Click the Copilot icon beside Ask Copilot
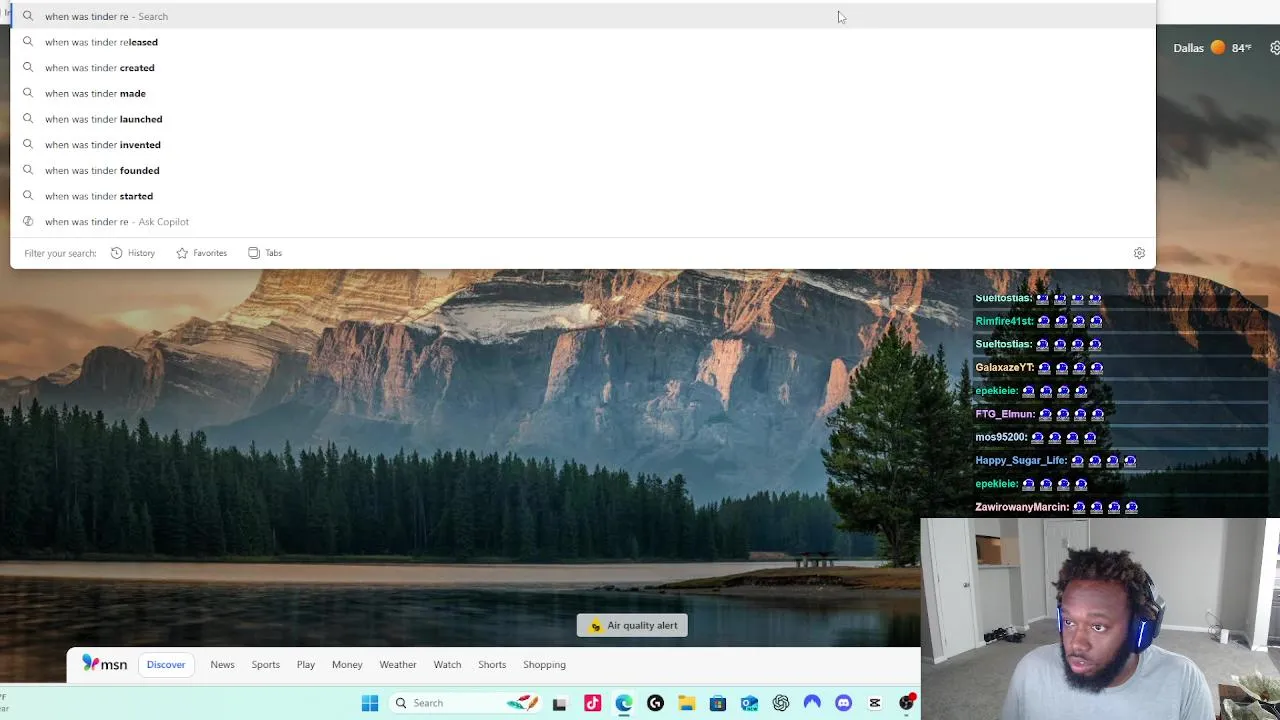1280x720 pixels. 28,222
